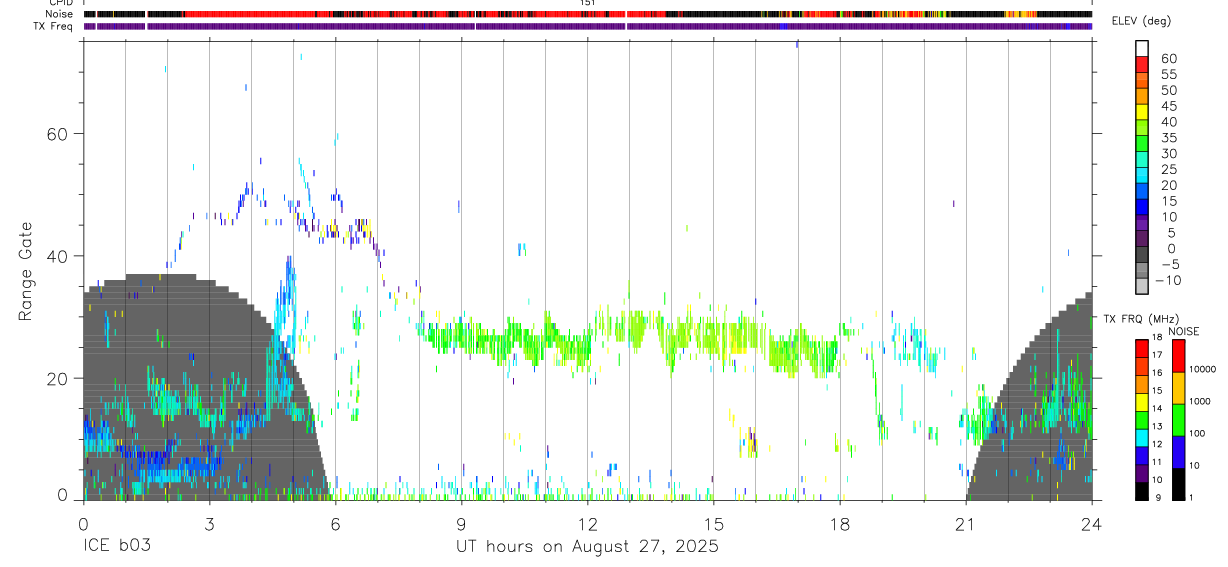Click the Noise row label at top left

(x=60, y=14)
